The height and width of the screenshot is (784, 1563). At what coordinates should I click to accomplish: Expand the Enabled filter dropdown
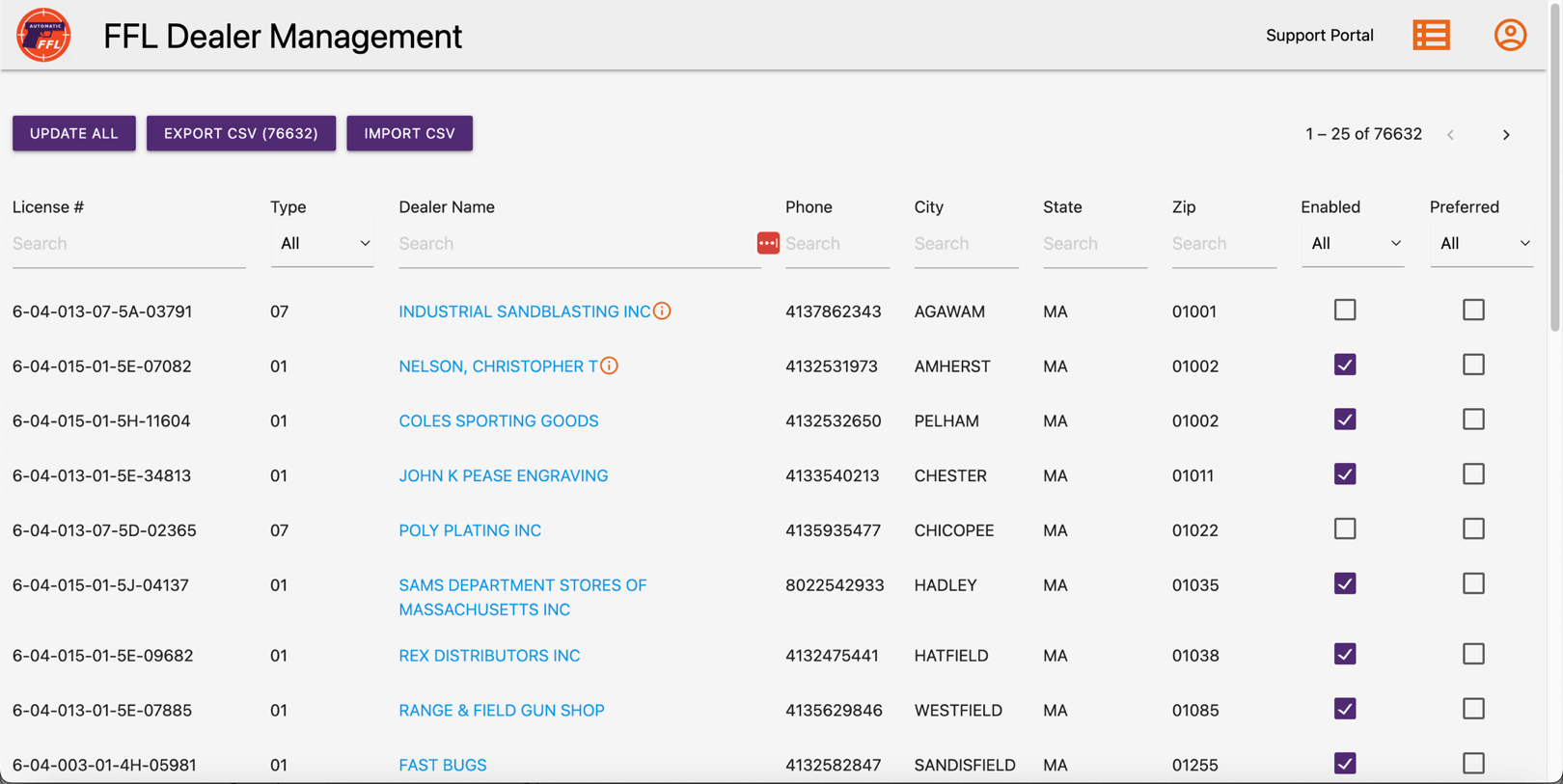pyautogui.click(x=1353, y=244)
